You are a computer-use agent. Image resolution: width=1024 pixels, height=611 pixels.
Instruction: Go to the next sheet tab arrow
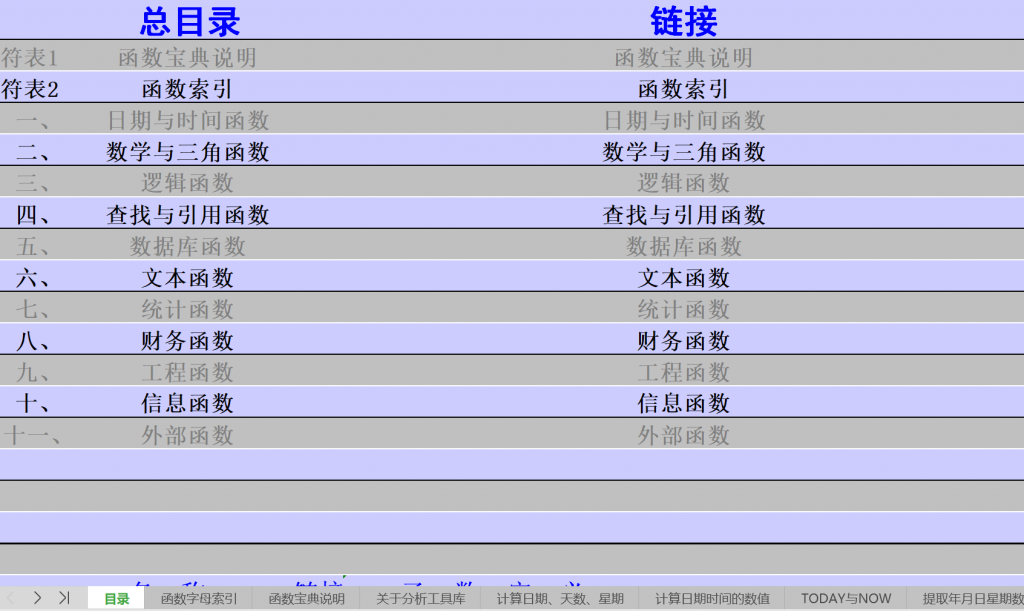[x=37, y=597]
